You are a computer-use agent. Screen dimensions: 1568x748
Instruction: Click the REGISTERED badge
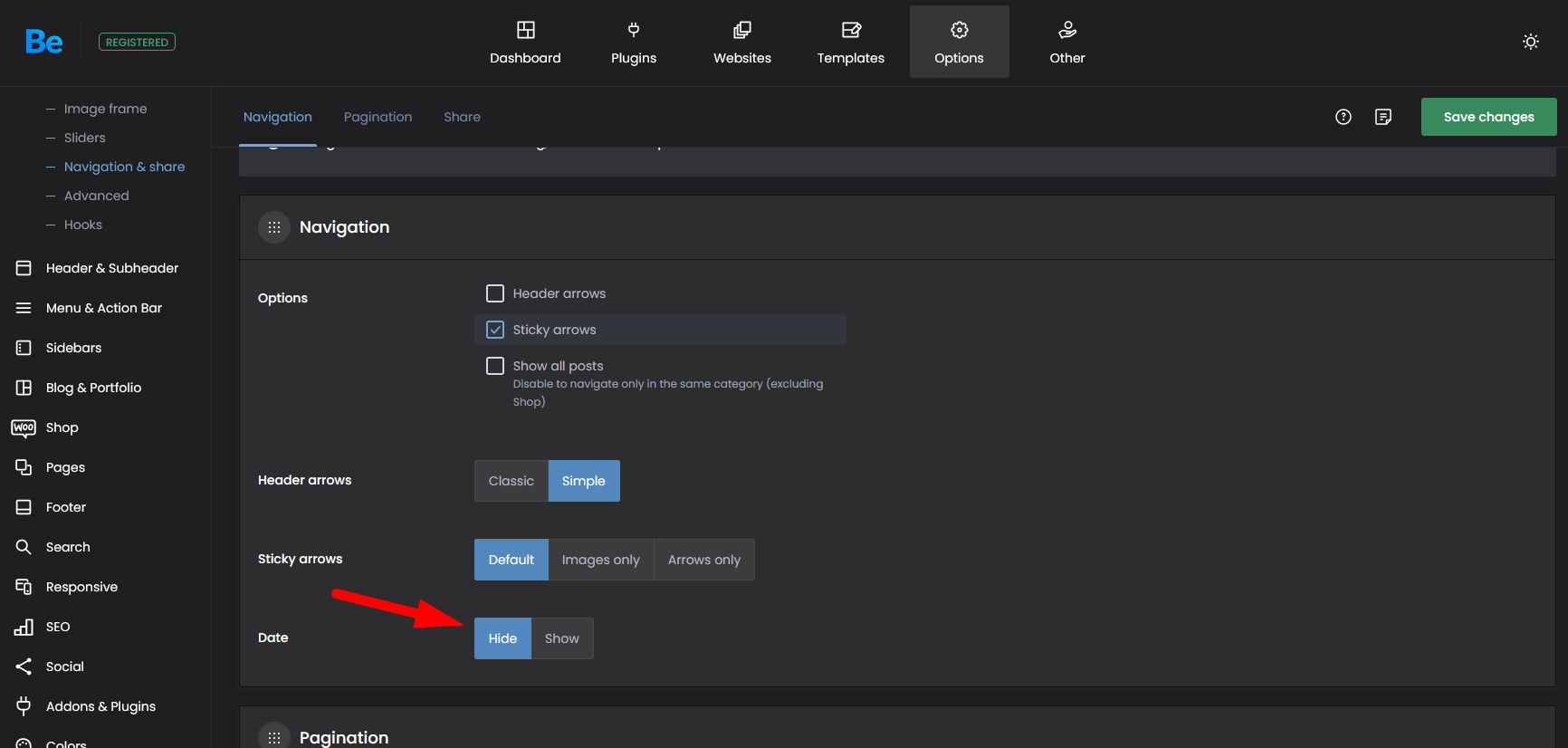pos(137,42)
